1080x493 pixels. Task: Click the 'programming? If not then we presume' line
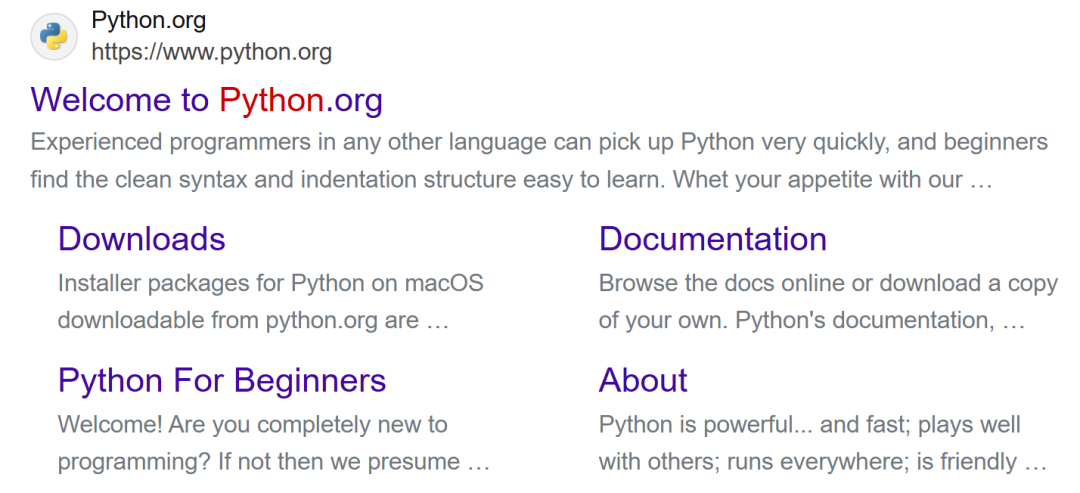[x=273, y=463]
